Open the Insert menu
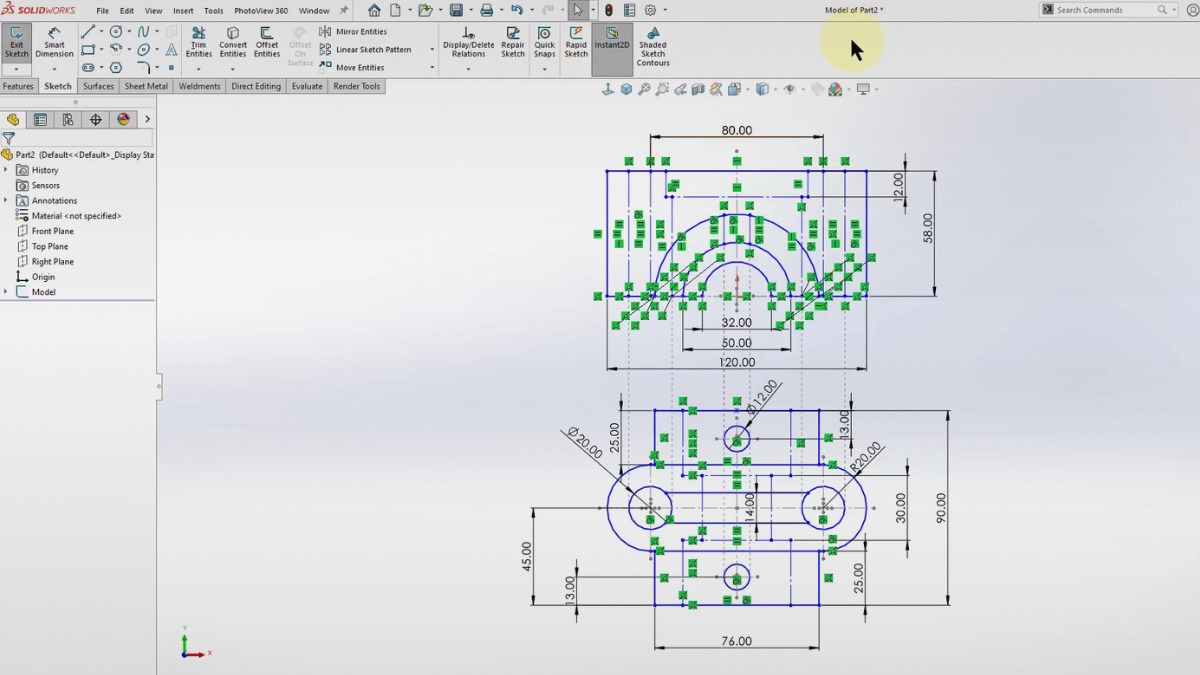1200x675 pixels. pyautogui.click(x=183, y=10)
